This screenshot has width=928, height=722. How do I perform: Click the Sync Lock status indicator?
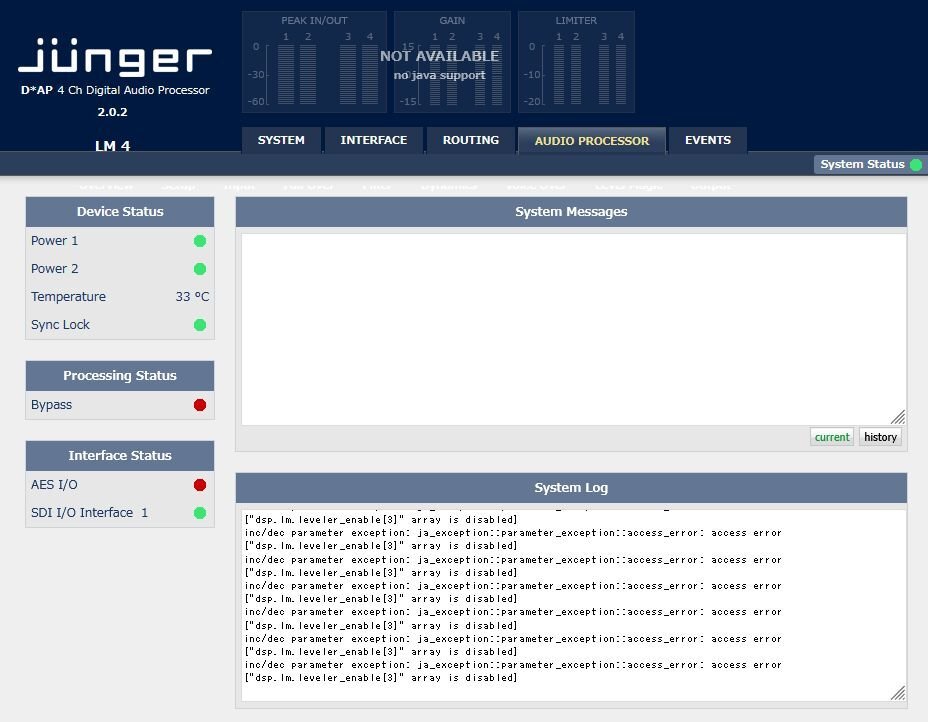(x=200, y=325)
